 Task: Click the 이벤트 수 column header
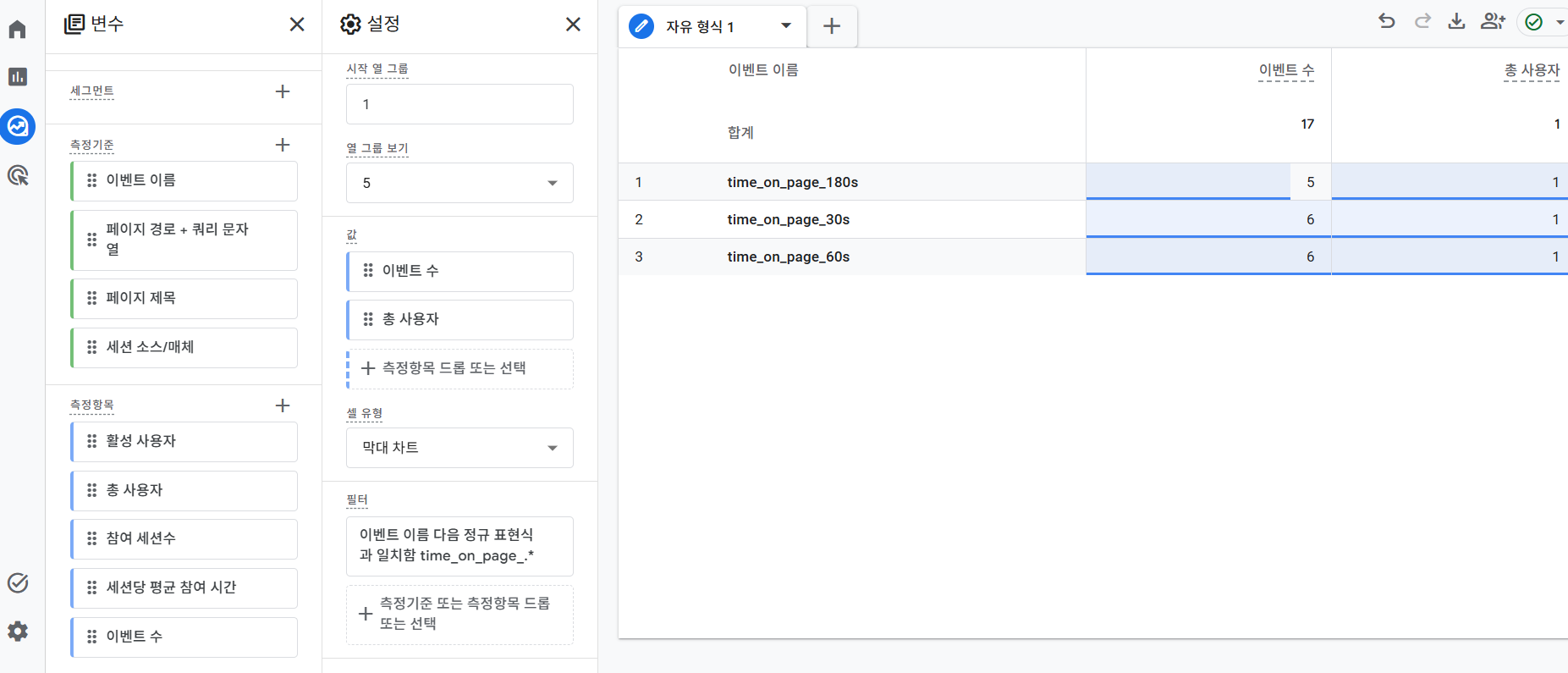point(1286,70)
